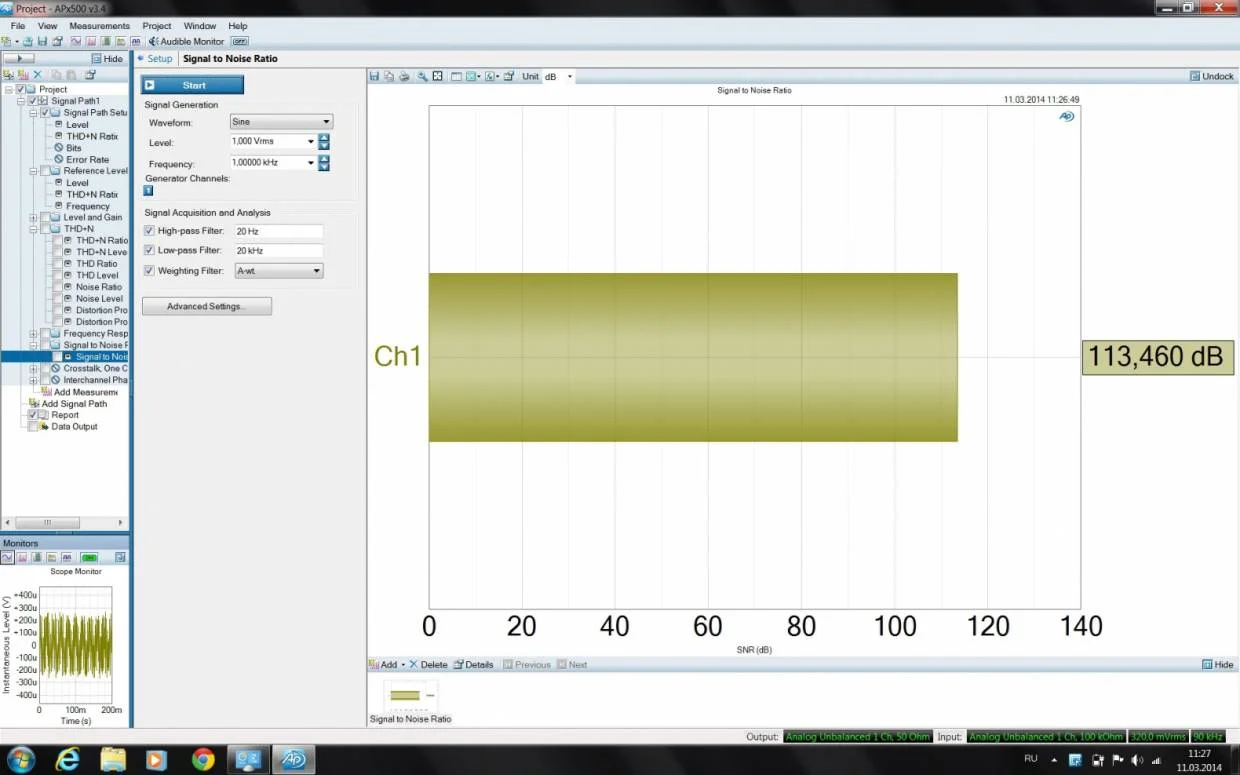Click the delete X icon in navigator toolbar
This screenshot has width=1240, height=775.
click(x=38, y=74)
